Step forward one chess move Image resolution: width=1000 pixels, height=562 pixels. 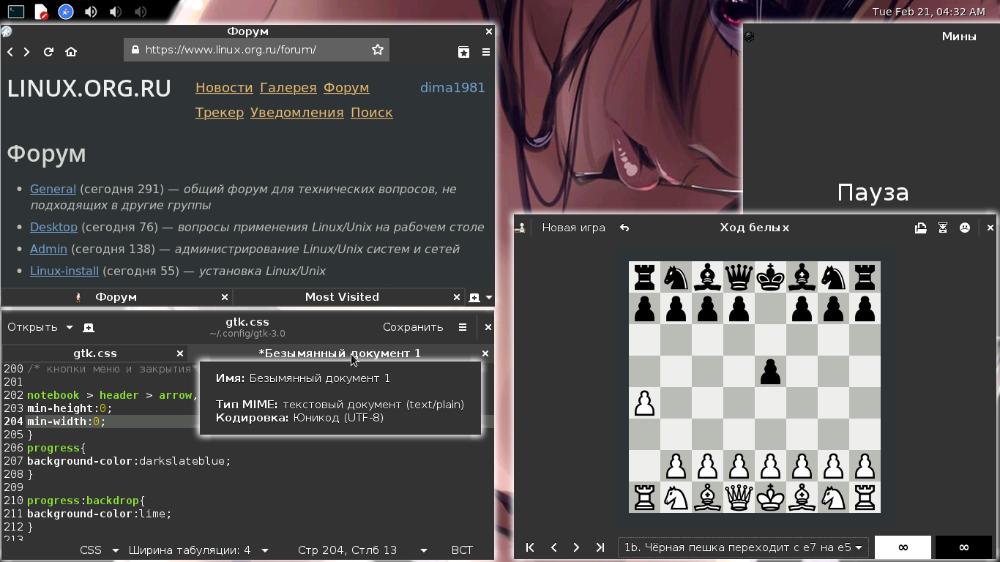click(x=576, y=547)
